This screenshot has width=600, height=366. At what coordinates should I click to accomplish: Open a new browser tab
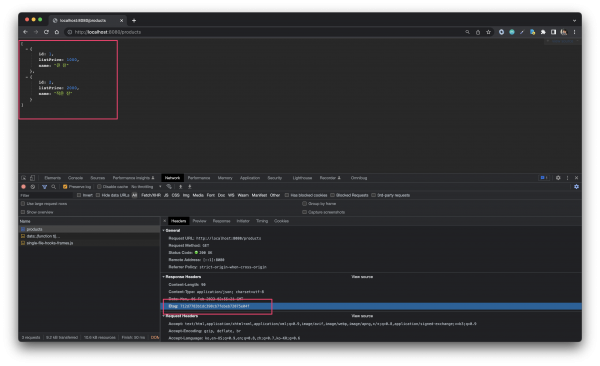pyautogui.click(x=134, y=21)
